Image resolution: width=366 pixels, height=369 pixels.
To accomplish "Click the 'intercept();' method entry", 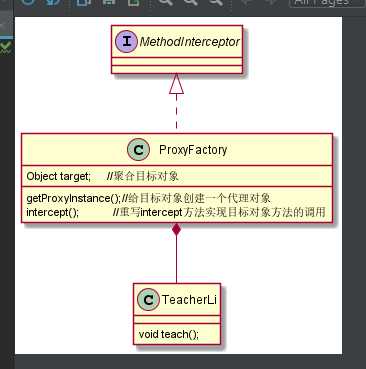I will [53, 212].
